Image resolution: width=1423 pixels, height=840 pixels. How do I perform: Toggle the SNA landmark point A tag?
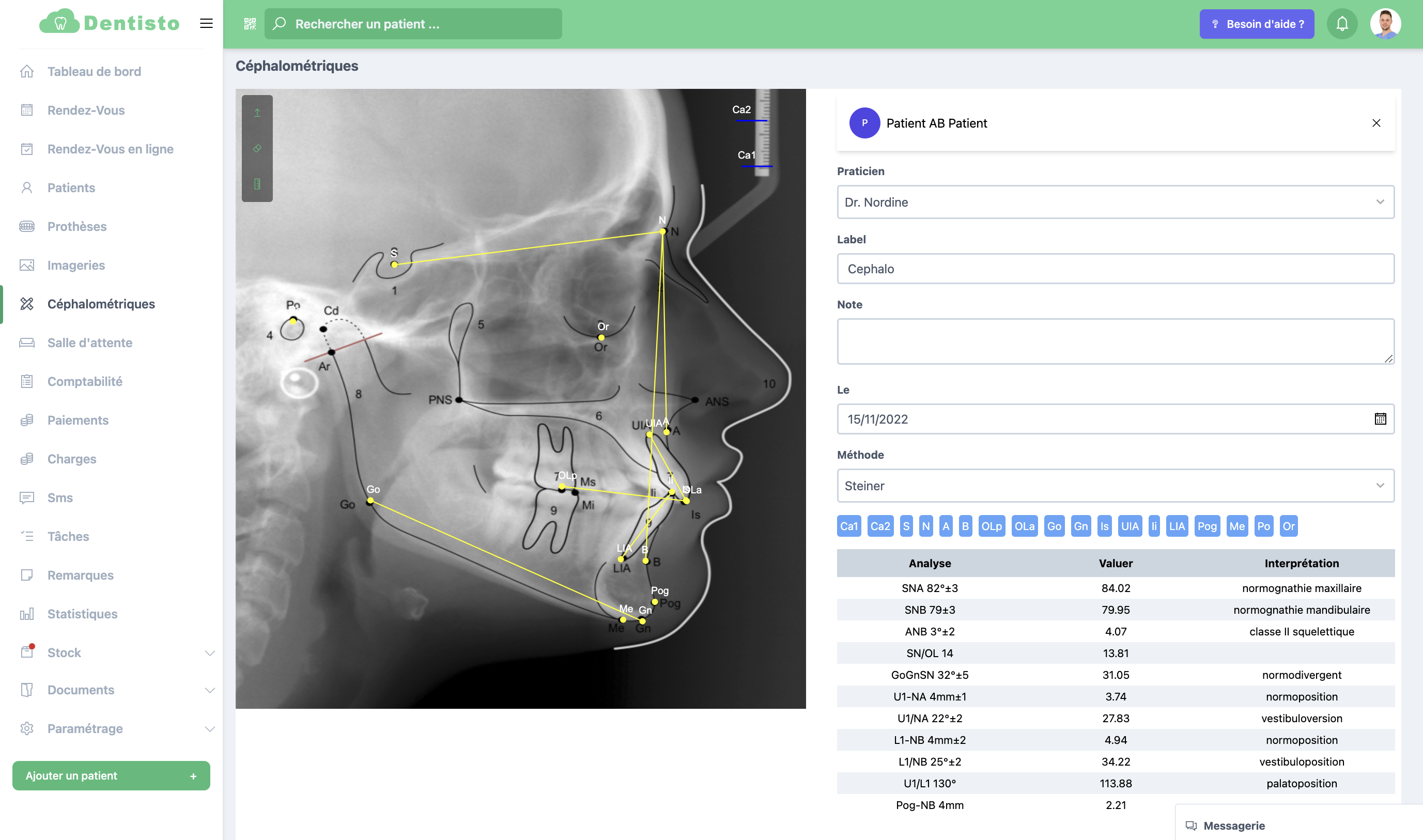[945, 526]
